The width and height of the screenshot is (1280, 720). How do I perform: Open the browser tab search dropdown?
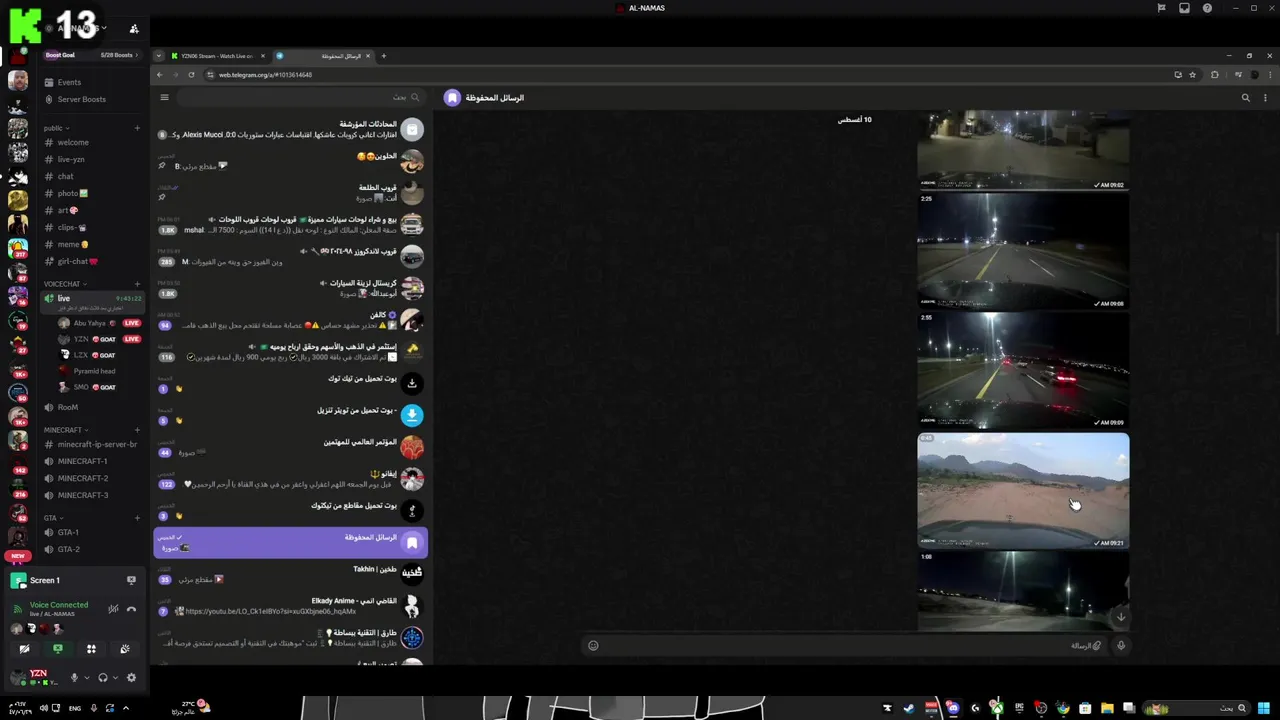160,56
